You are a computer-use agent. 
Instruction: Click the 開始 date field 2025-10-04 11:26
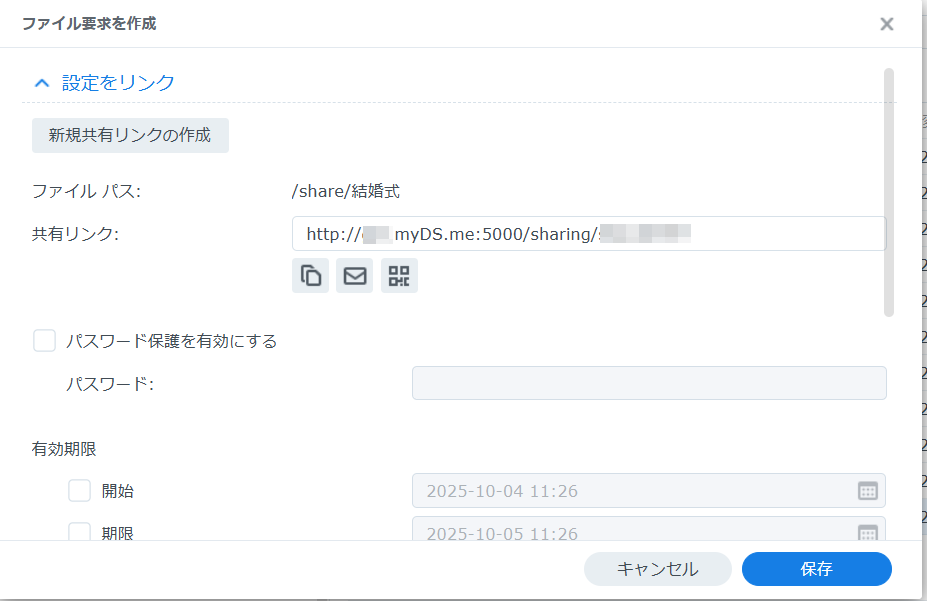point(649,490)
